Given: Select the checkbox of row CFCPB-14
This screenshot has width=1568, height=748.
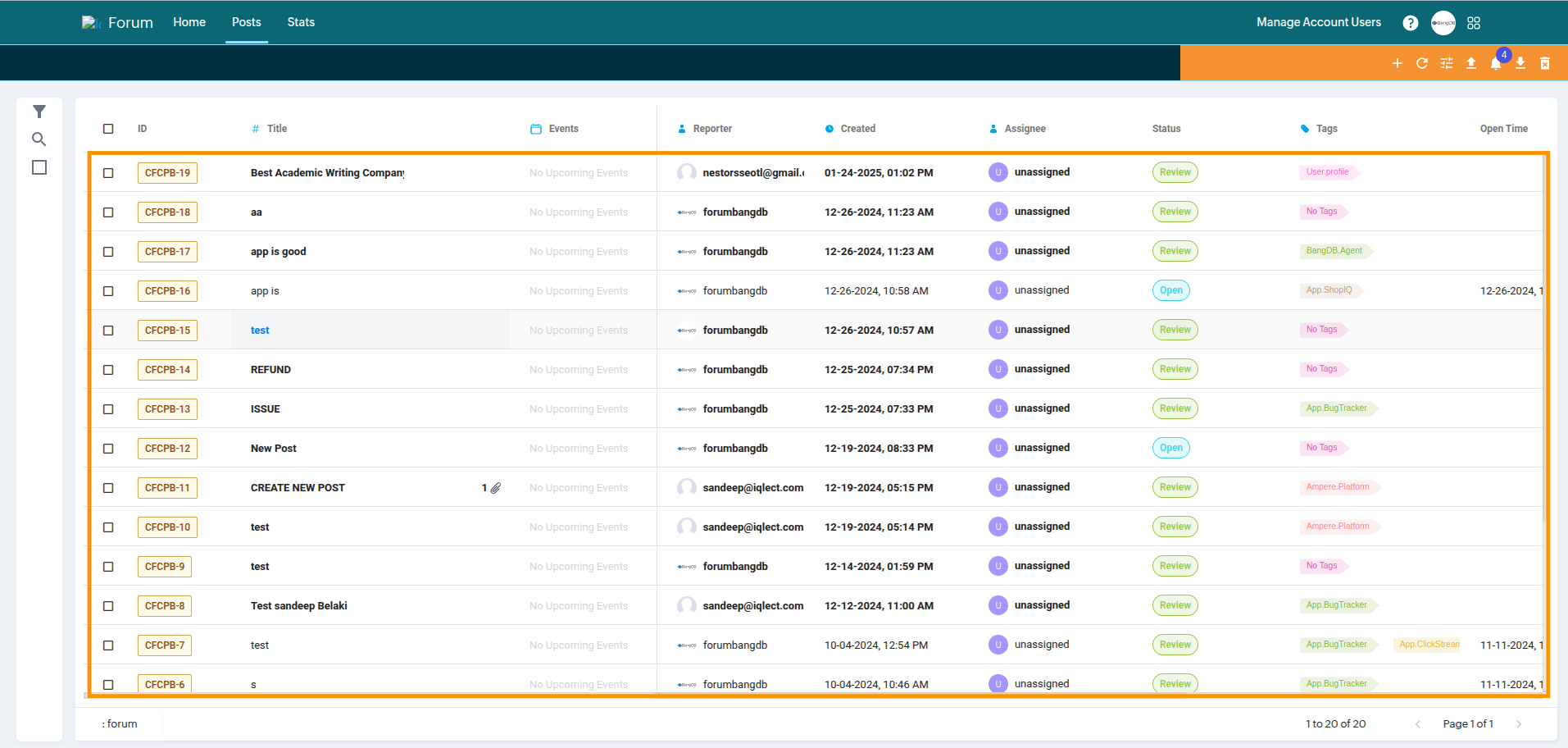Looking at the screenshot, I should (x=108, y=370).
